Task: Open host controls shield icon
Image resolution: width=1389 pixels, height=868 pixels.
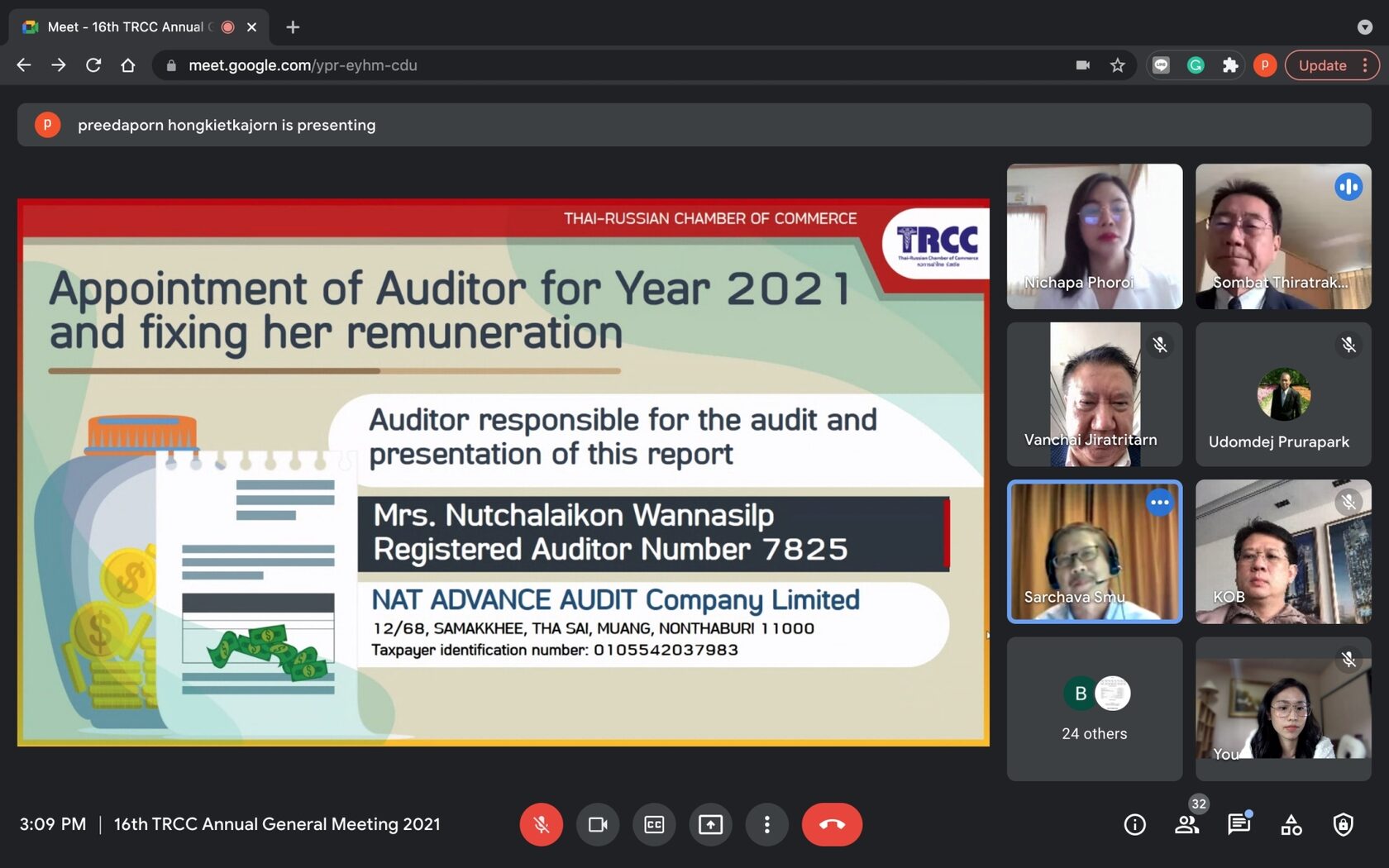Action: click(1343, 824)
